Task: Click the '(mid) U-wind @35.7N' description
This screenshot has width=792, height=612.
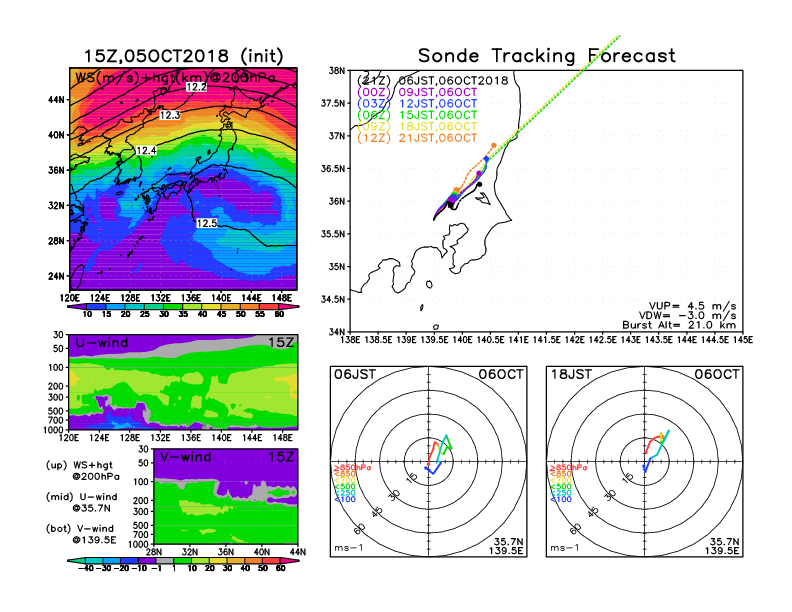Action: [81, 502]
